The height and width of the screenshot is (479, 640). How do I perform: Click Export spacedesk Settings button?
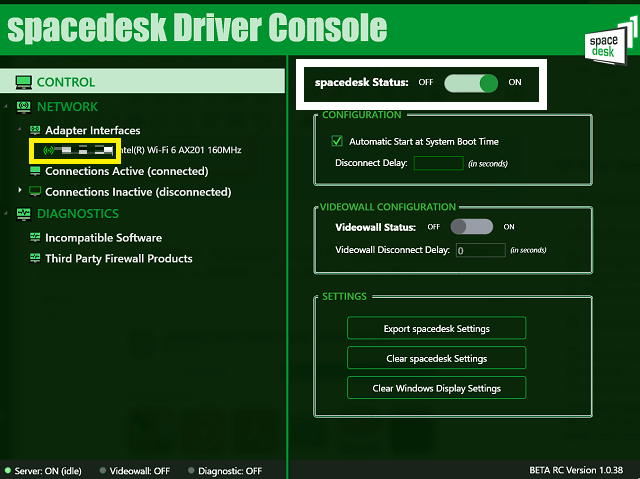click(x=436, y=328)
